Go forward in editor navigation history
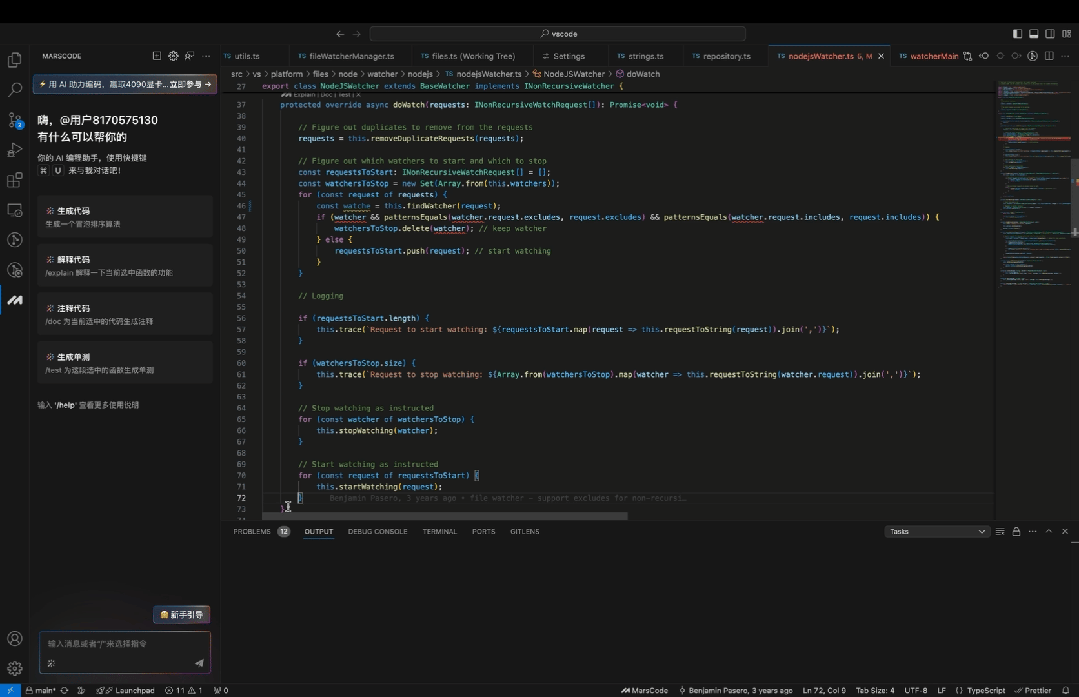1079x697 pixels. tap(356, 34)
